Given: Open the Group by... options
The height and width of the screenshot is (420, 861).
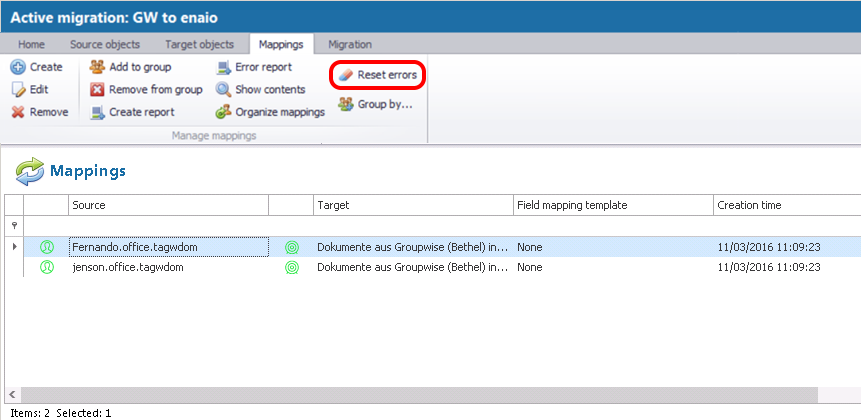Looking at the screenshot, I should pyautogui.click(x=345, y=104).
